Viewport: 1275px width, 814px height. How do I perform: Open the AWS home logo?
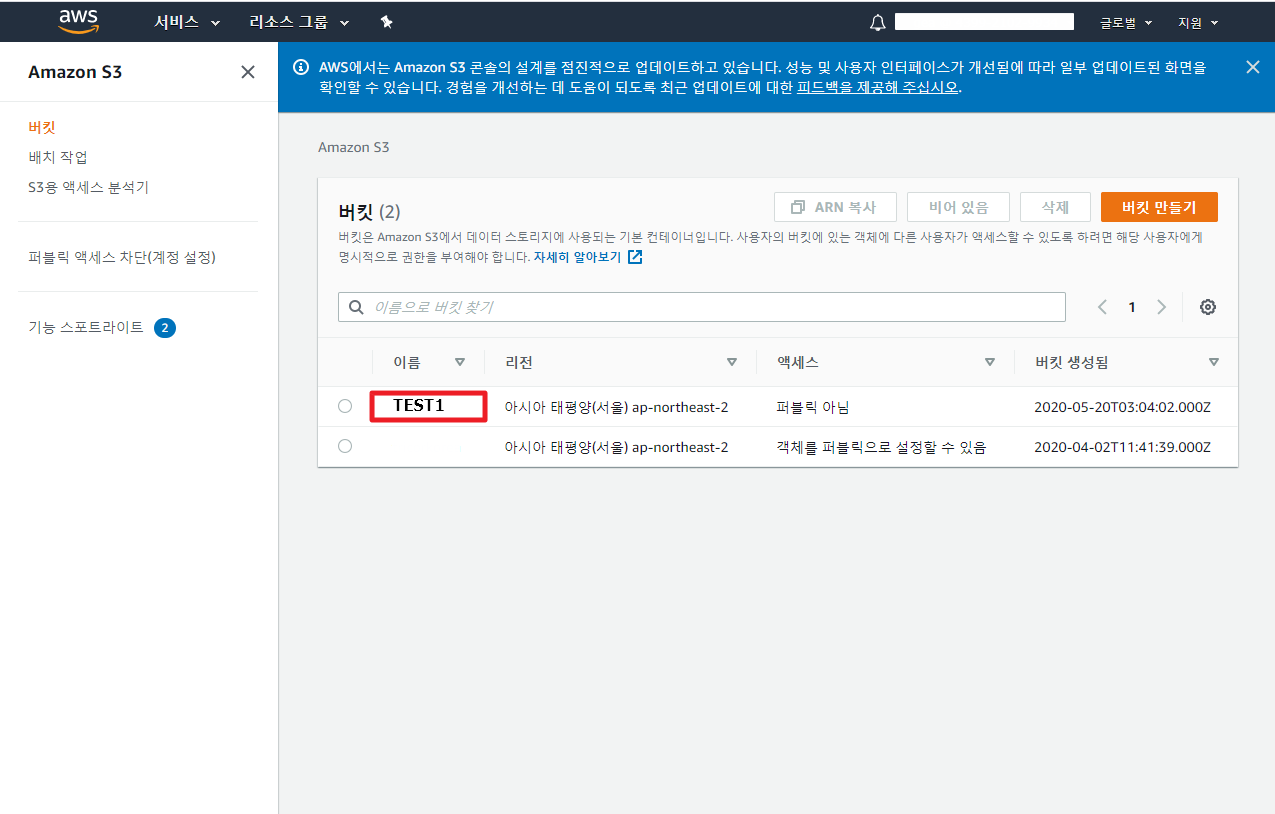point(79,21)
